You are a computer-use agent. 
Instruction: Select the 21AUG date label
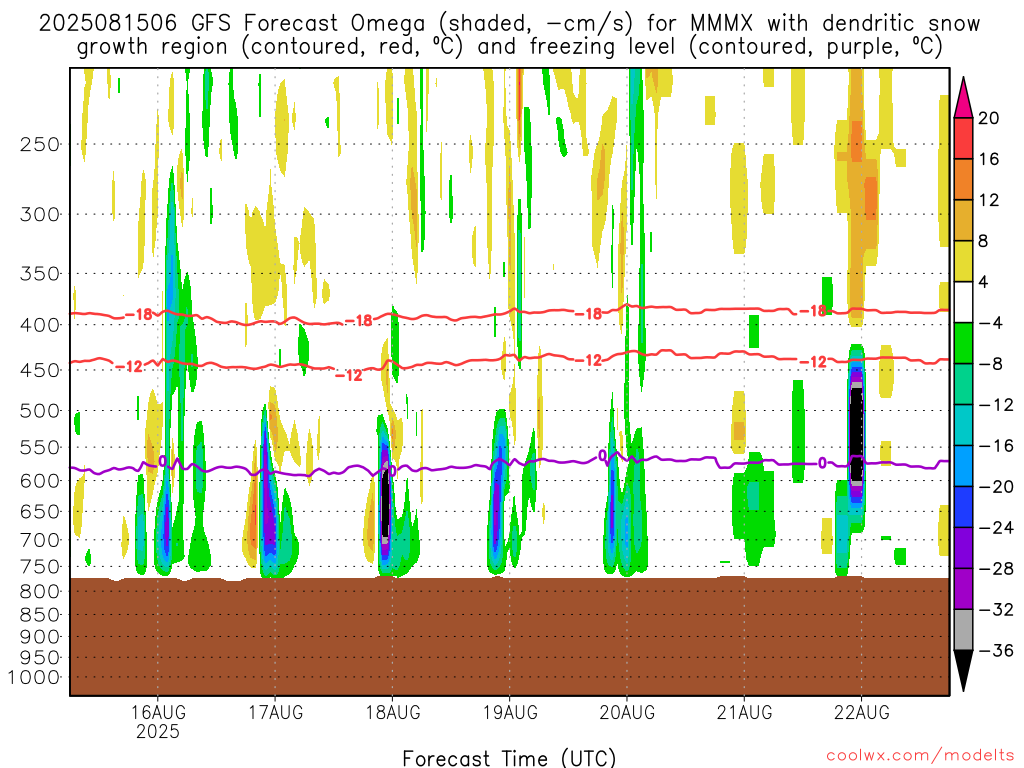click(x=744, y=712)
